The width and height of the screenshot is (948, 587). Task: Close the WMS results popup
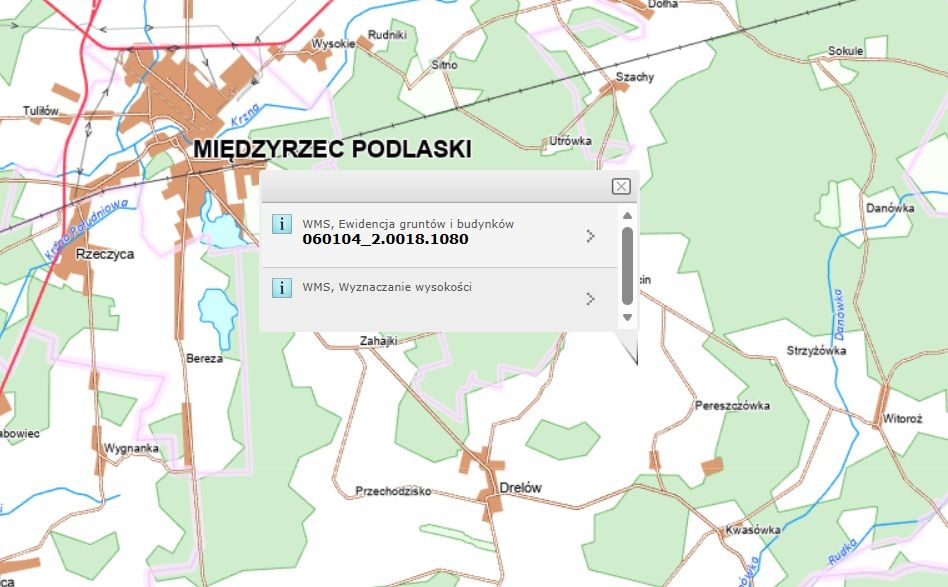622,186
